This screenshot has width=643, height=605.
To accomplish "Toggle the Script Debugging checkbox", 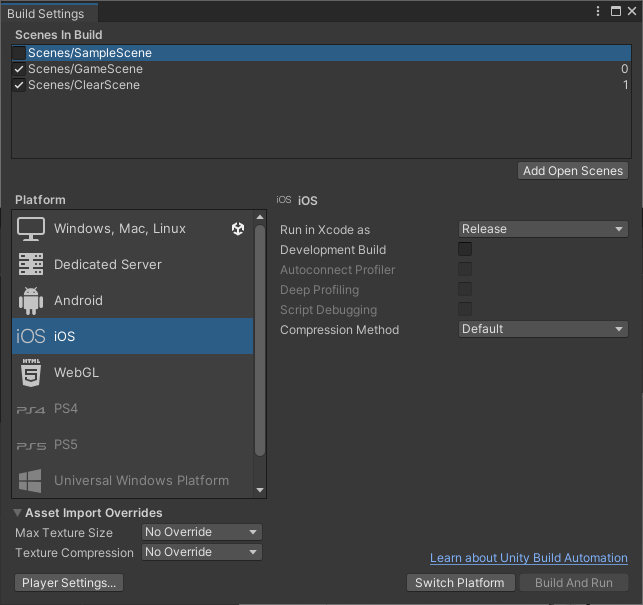I will (465, 309).
